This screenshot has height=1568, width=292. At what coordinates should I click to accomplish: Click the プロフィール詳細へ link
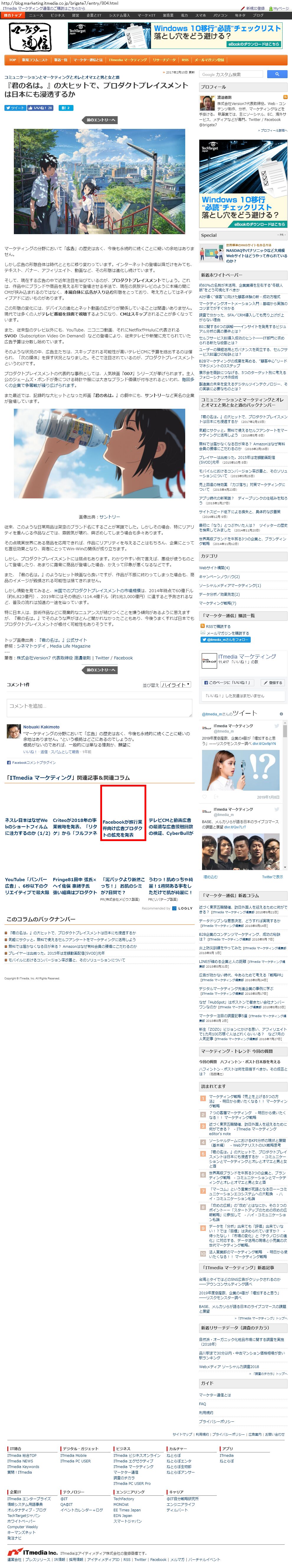pyautogui.click(x=274, y=130)
